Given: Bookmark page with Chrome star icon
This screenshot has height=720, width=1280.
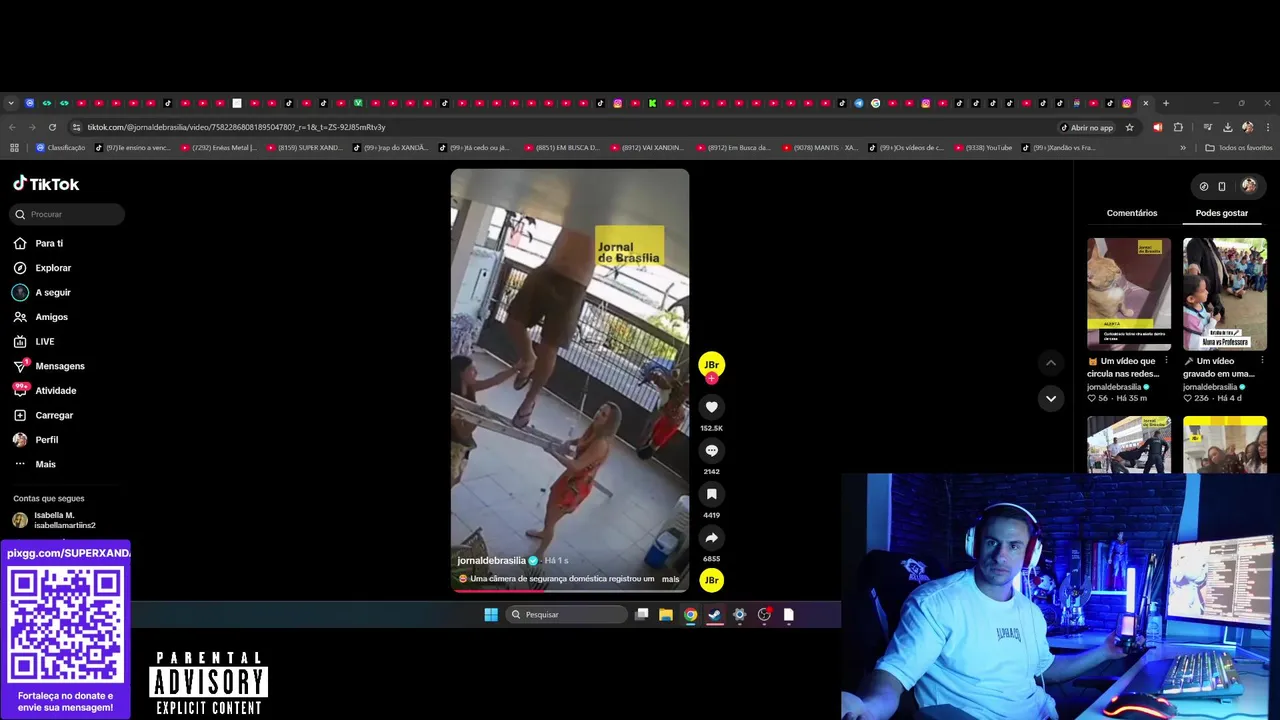Looking at the screenshot, I should point(1130,127).
